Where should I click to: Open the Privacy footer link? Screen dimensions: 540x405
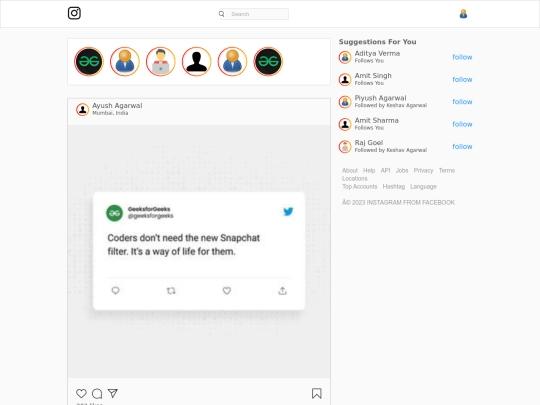pyautogui.click(x=423, y=170)
